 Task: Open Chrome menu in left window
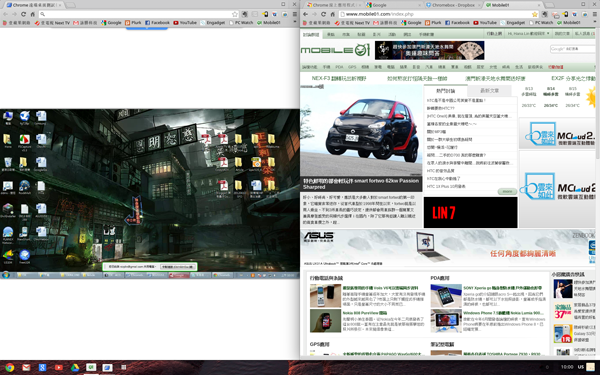point(294,14)
